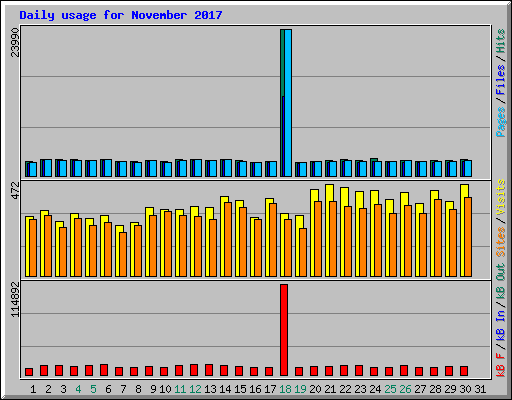This screenshot has height=400, width=512.
Task: Click the red kB bar for day 6
Action: click(x=104, y=370)
